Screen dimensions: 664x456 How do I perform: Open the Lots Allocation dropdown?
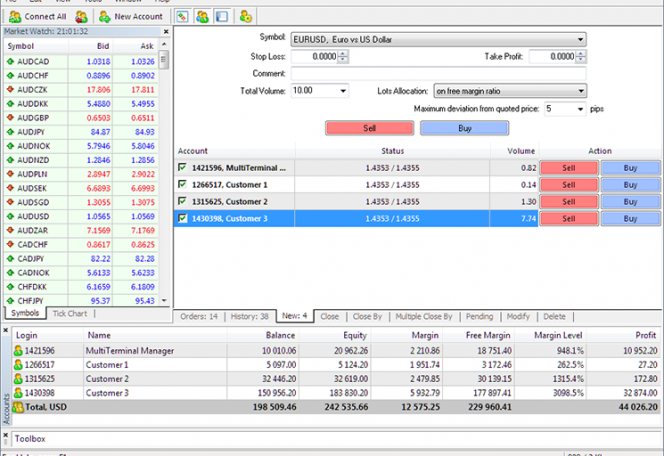pyautogui.click(x=581, y=91)
